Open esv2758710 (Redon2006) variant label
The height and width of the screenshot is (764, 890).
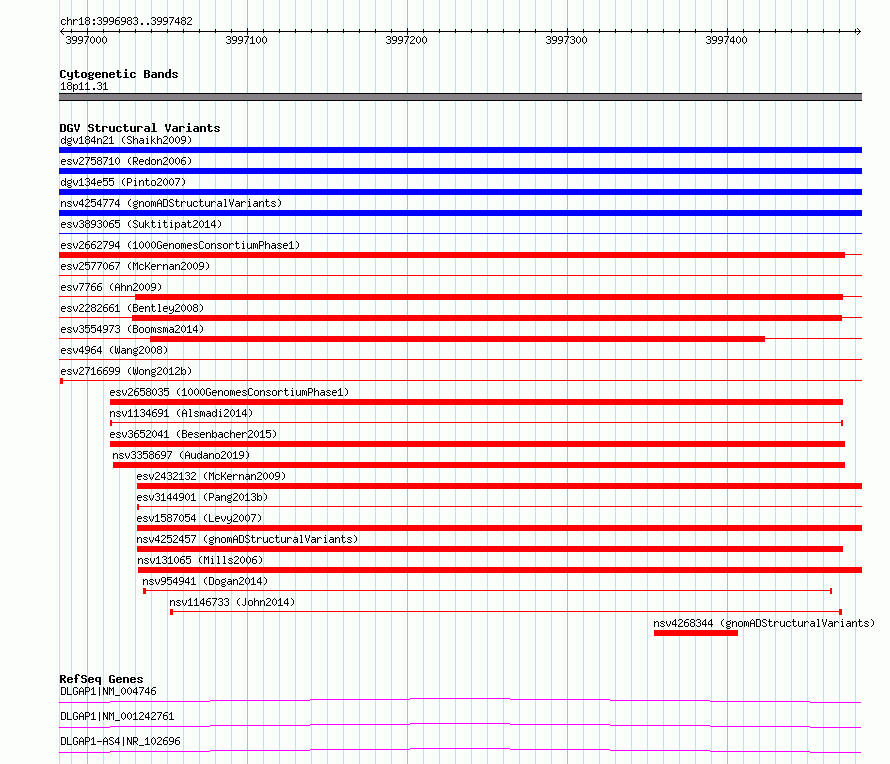click(126, 161)
